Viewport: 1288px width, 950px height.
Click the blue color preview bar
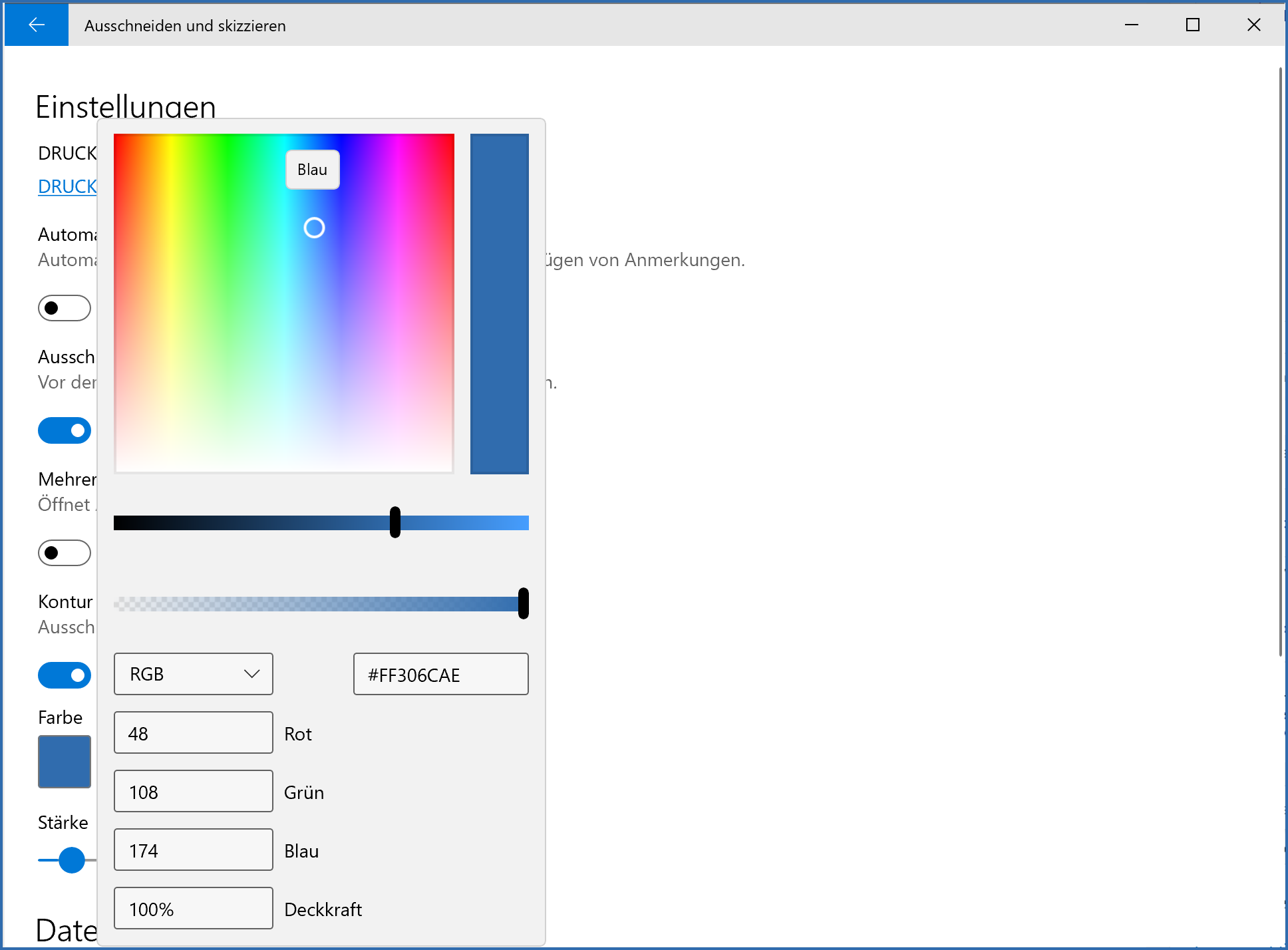(x=499, y=304)
